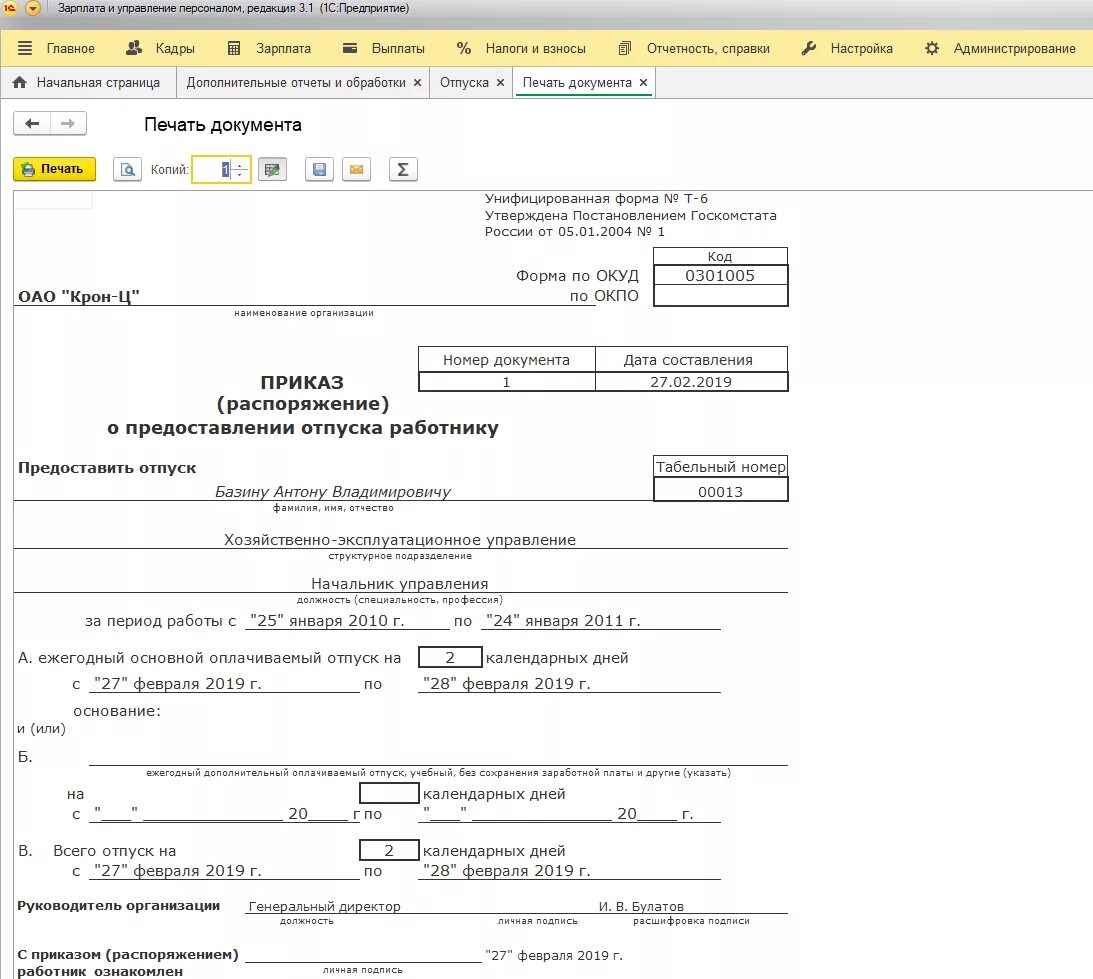Click the empty ОКПО code cell
Image resolution: width=1093 pixels, height=979 pixels.
720,296
